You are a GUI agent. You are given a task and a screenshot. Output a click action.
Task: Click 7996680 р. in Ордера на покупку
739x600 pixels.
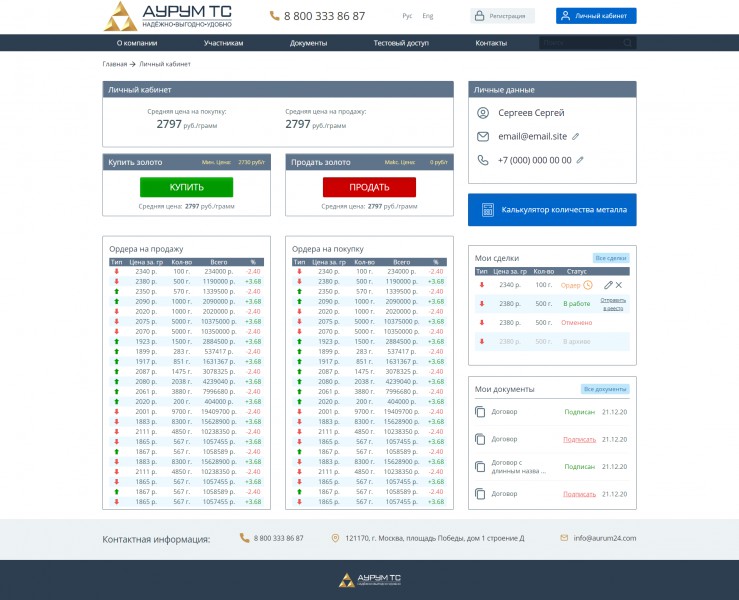[402, 392]
